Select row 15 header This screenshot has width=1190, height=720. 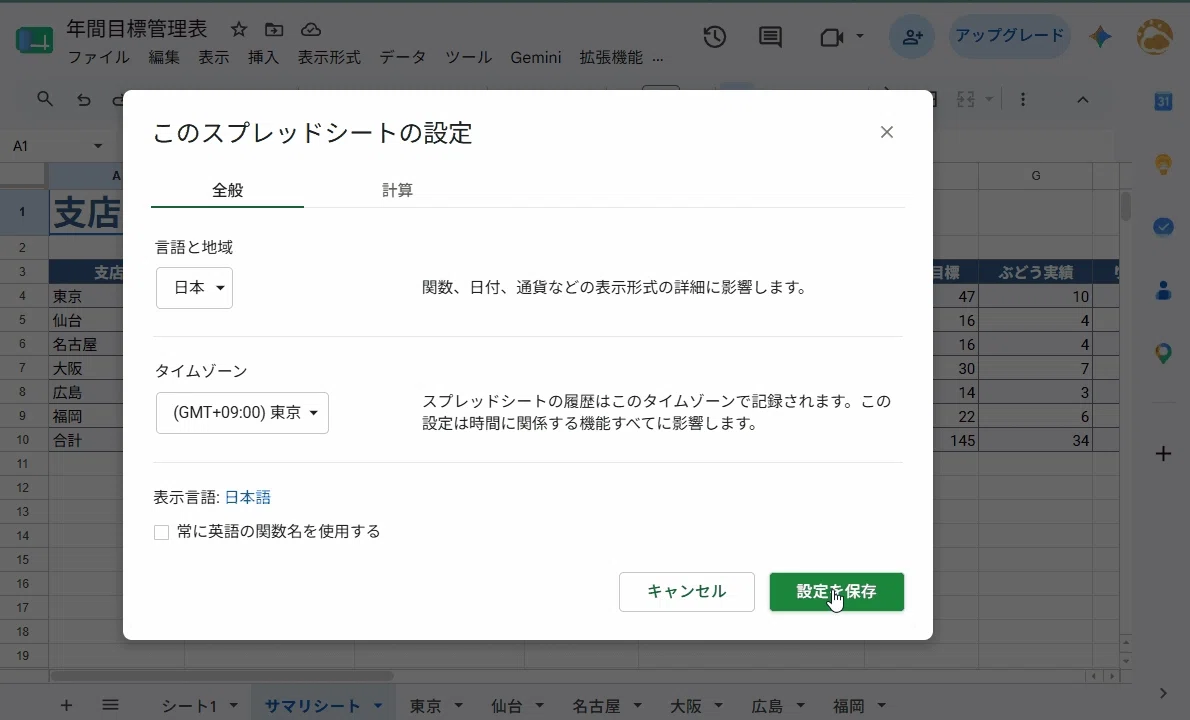(23, 560)
